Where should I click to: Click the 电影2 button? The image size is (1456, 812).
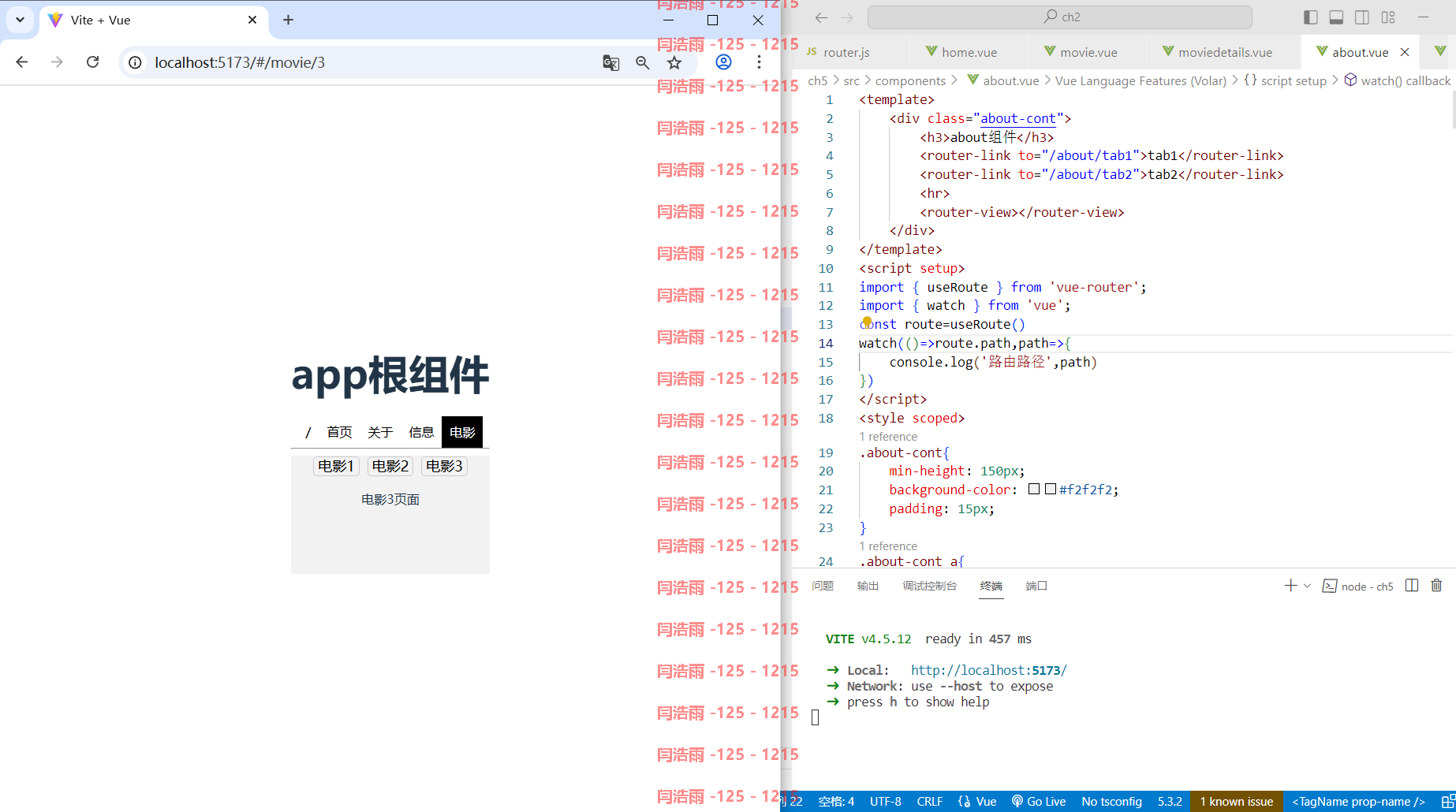click(390, 466)
